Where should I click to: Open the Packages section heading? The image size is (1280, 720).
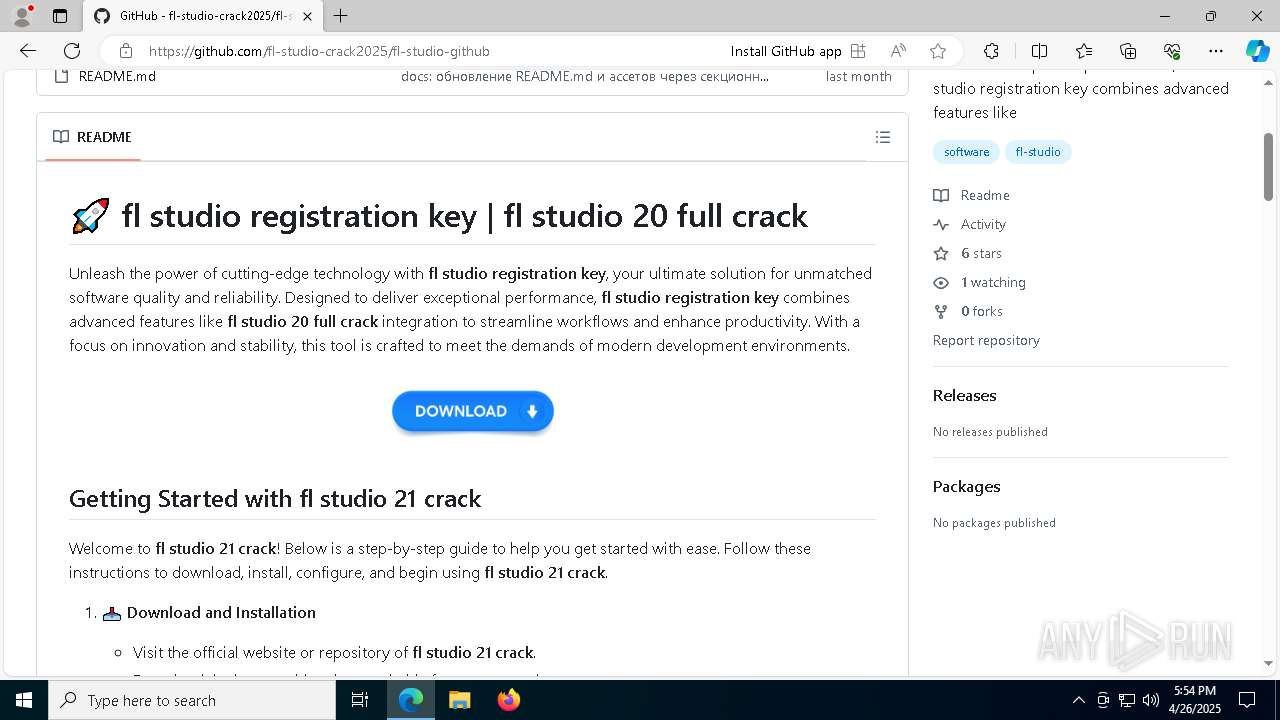pyautogui.click(x=966, y=486)
